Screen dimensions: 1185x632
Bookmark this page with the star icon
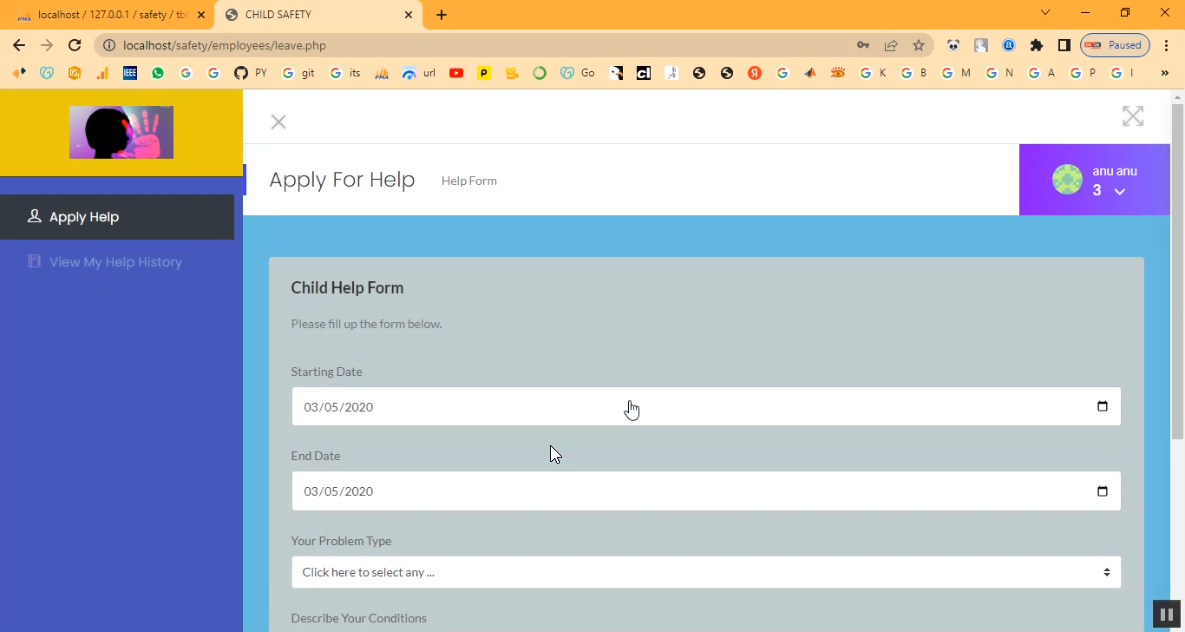point(918,45)
